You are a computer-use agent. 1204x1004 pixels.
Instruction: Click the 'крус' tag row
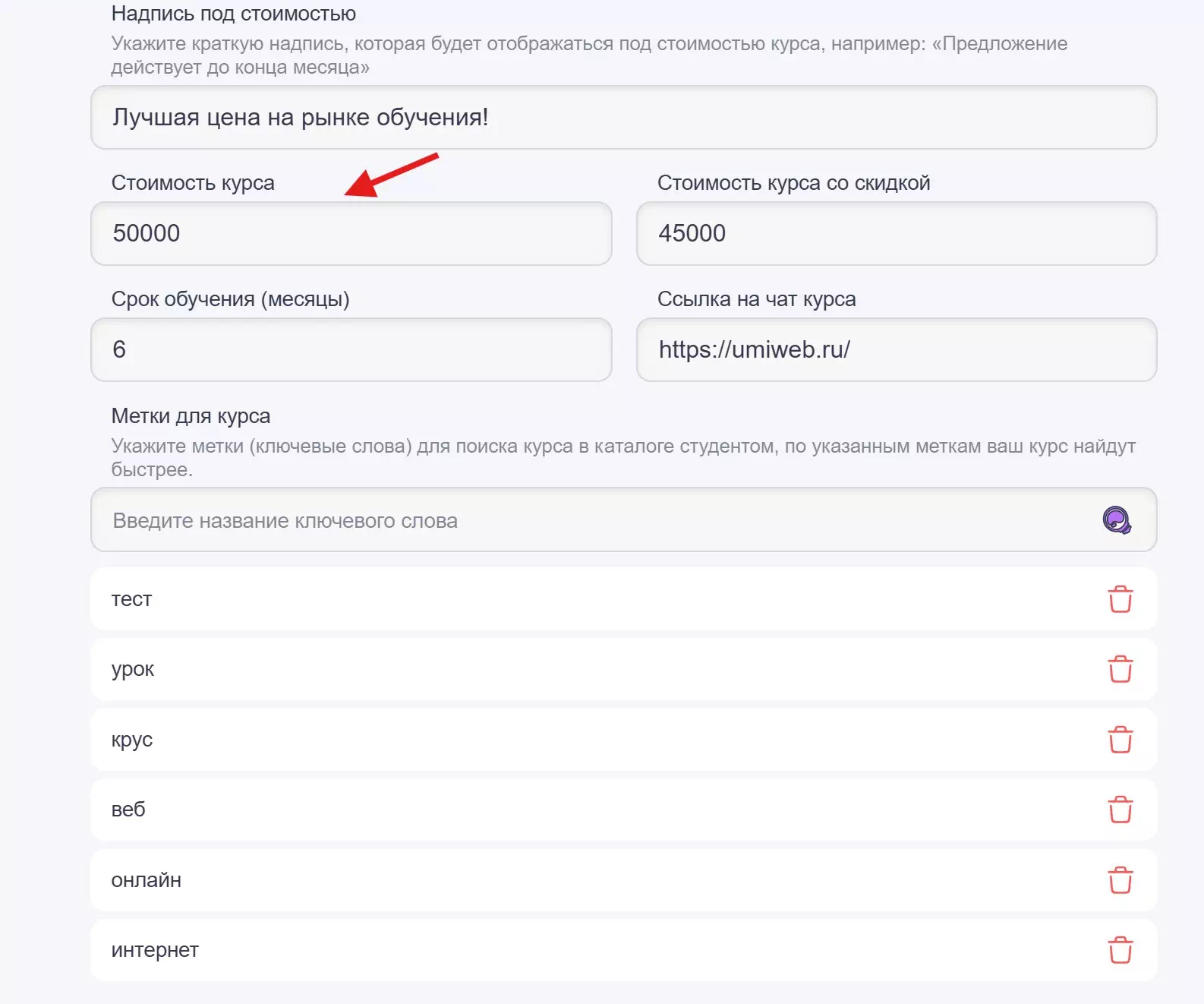(x=592, y=740)
